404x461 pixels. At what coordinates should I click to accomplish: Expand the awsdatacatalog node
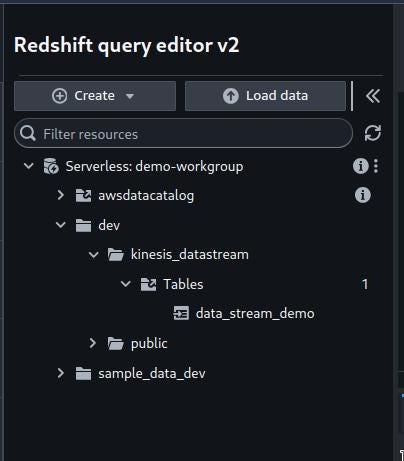coord(61,195)
